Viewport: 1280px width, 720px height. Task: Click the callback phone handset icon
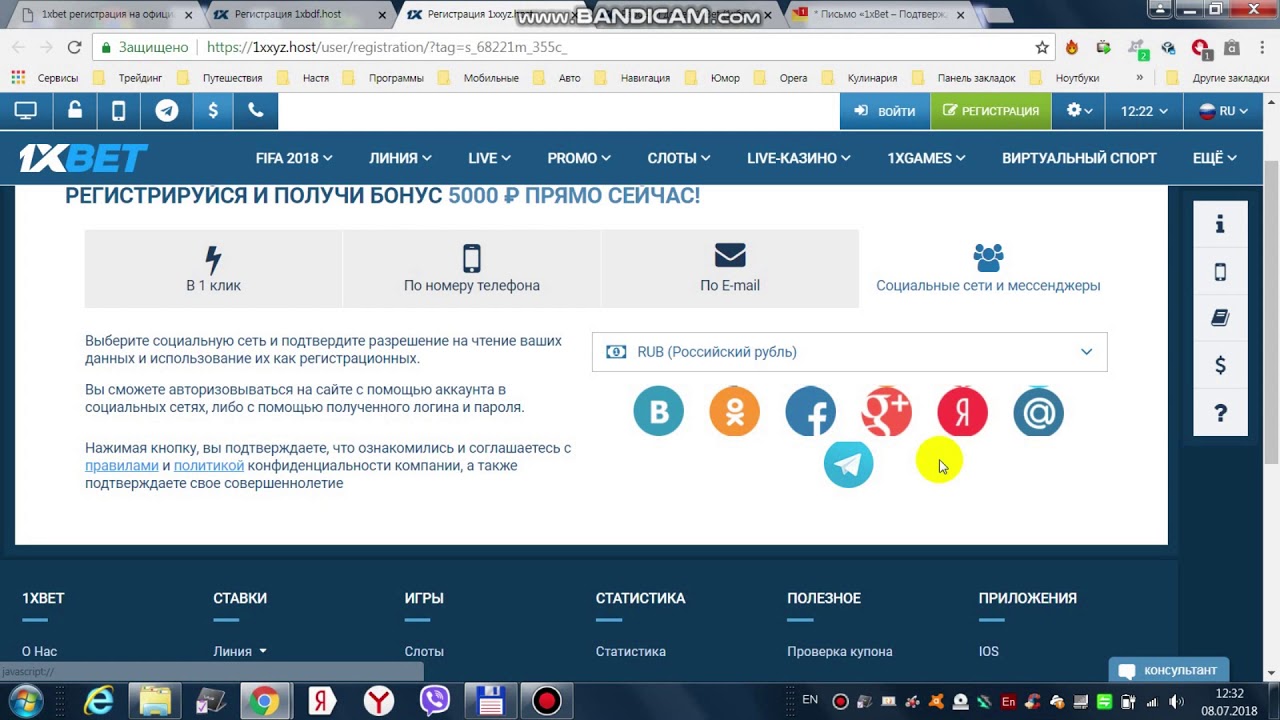pos(256,111)
